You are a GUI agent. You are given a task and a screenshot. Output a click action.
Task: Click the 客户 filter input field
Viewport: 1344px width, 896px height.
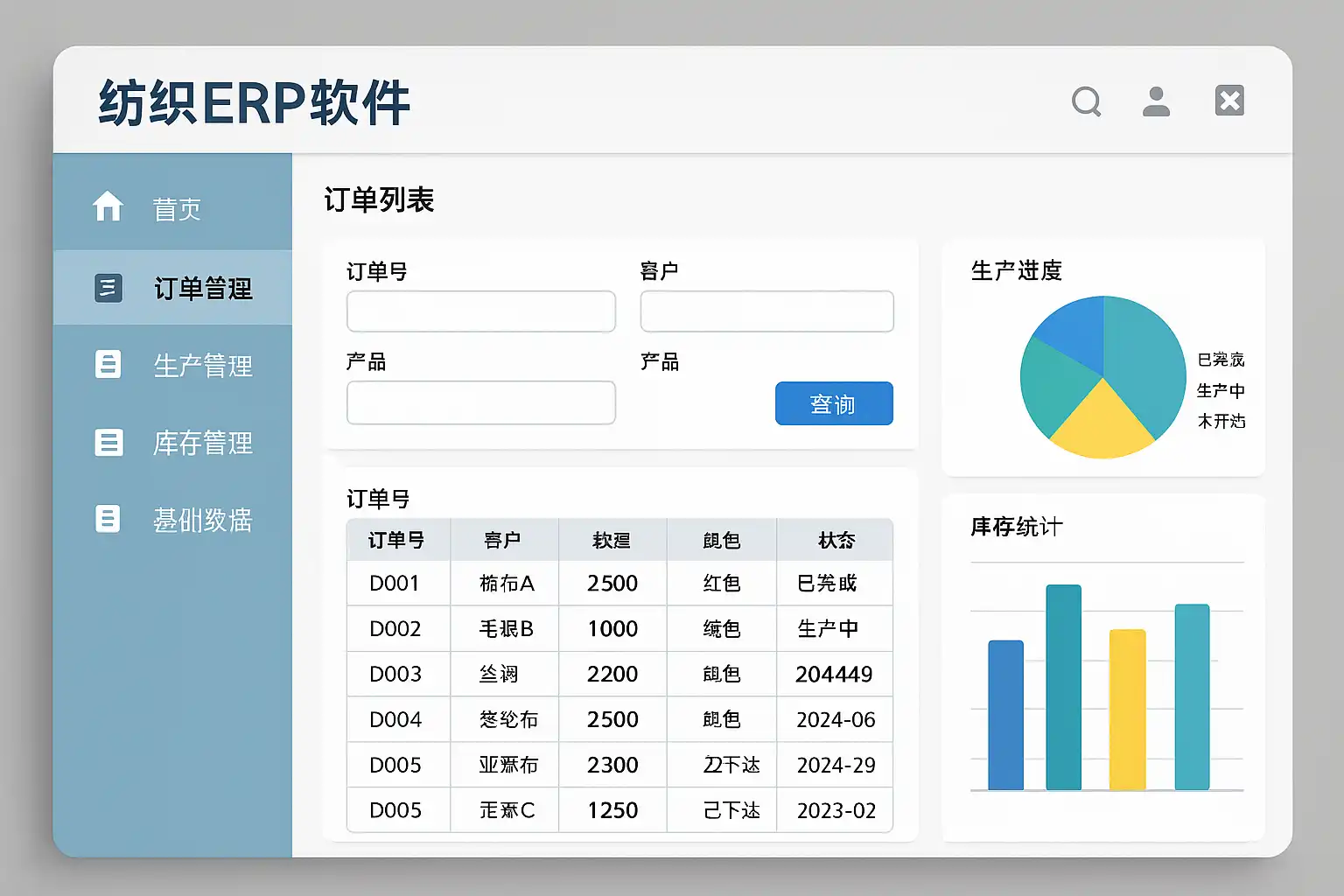[x=766, y=311]
